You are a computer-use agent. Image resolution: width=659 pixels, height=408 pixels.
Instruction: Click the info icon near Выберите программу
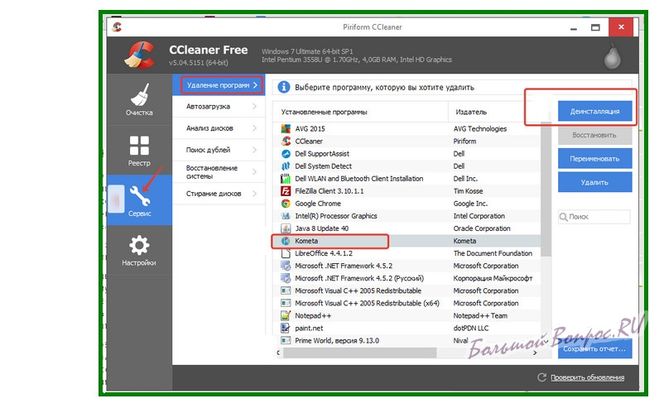[x=284, y=87]
